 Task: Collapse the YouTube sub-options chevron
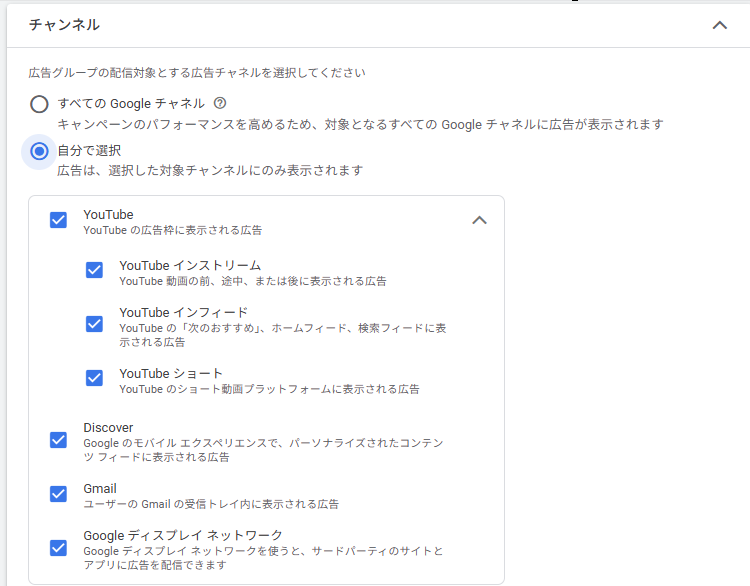coord(479,220)
